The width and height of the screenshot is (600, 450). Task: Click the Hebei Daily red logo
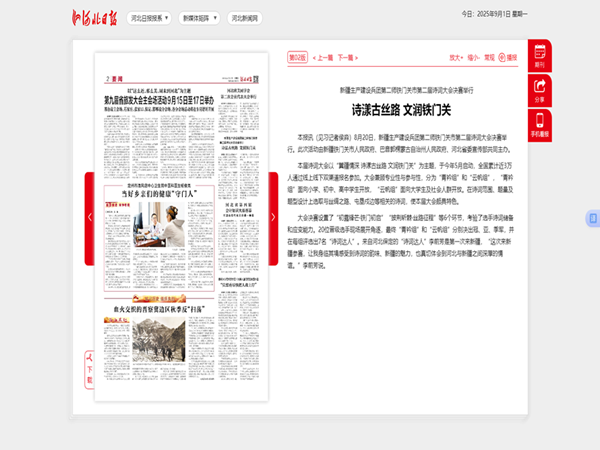click(95, 18)
